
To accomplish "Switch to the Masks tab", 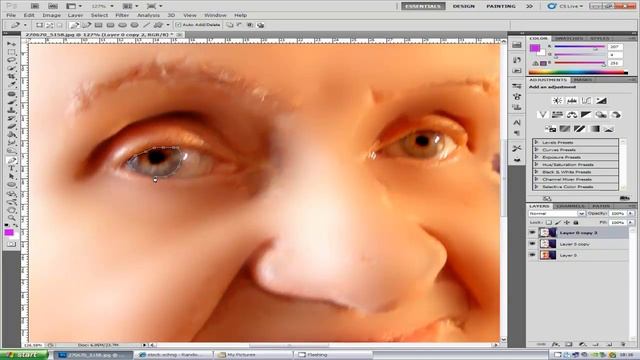I will (583, 80).
